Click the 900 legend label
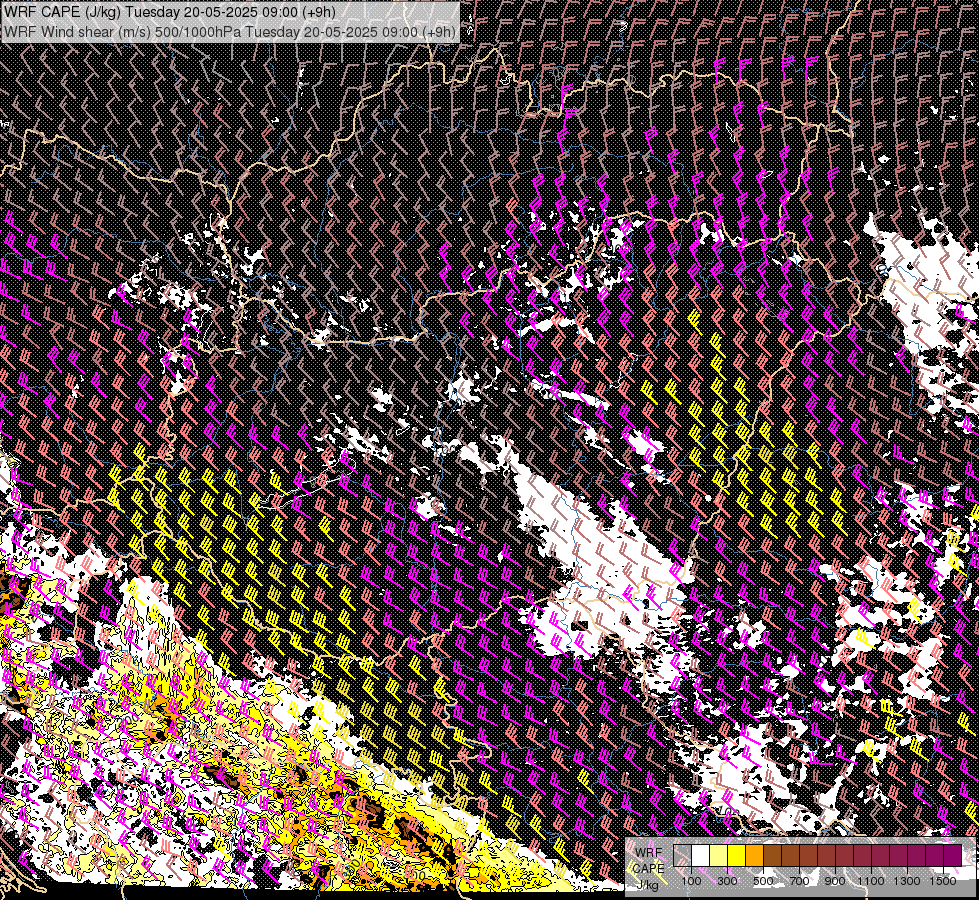This screenshot has height=900, width=979. [835, 881]
